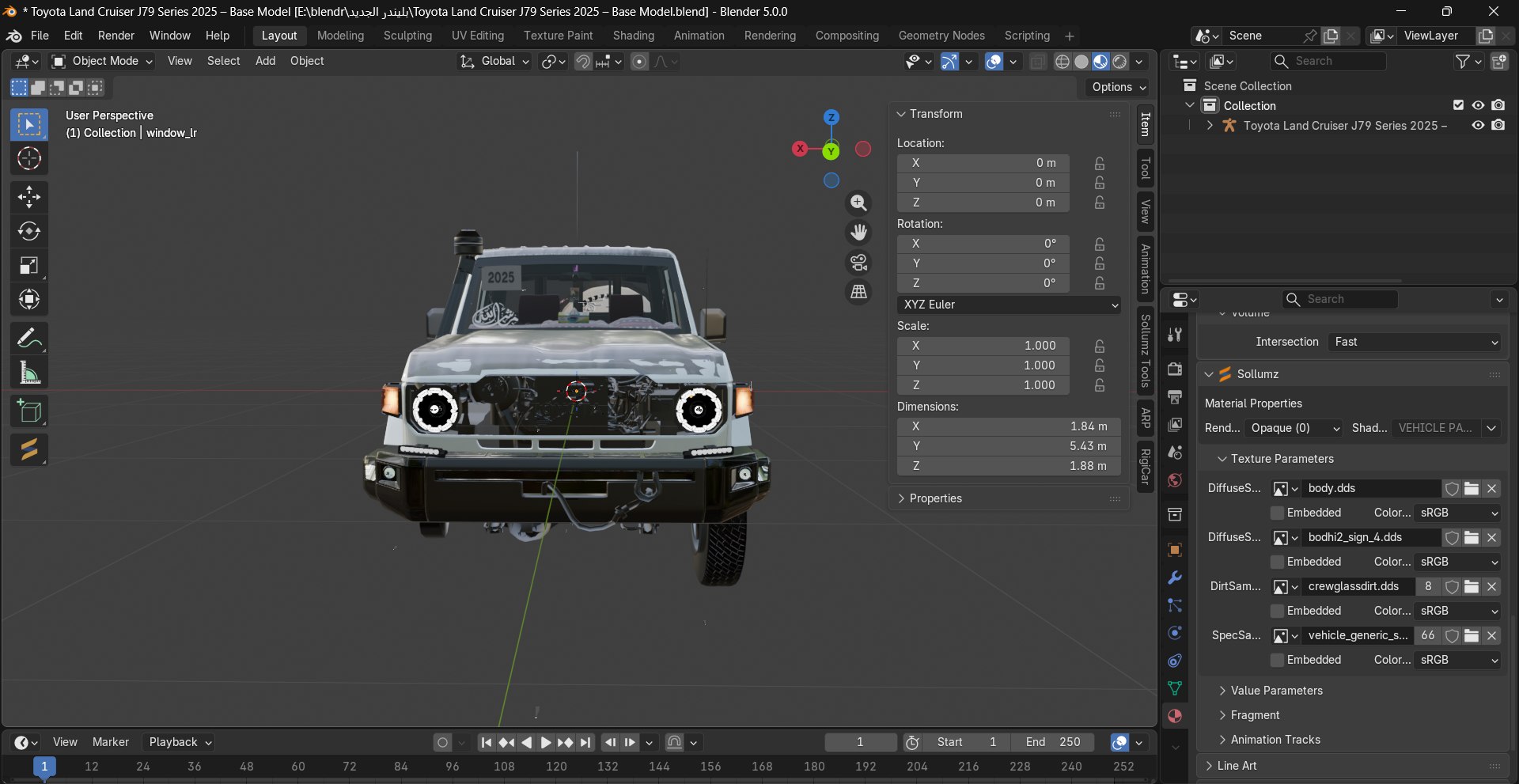Click the green Y axis gizmo ball
1519x784 pixels.
831,151
